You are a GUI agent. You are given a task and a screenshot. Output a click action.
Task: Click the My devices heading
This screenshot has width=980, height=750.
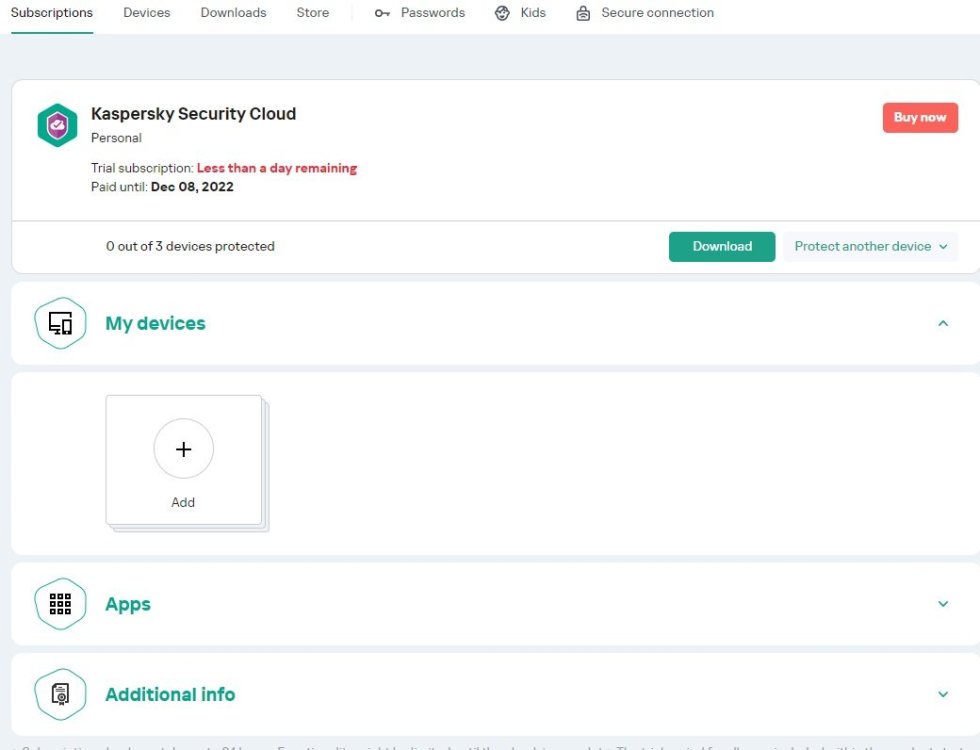(x=155, y=323)
